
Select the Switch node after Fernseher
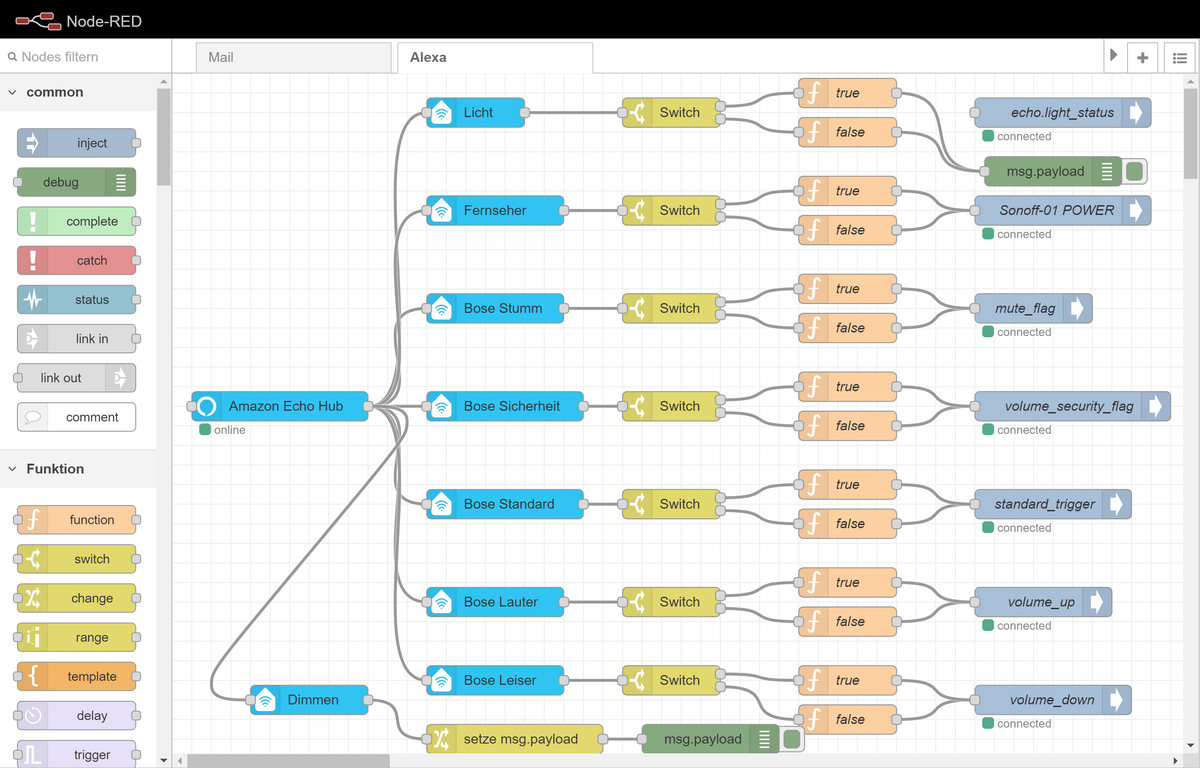[671, 210]
